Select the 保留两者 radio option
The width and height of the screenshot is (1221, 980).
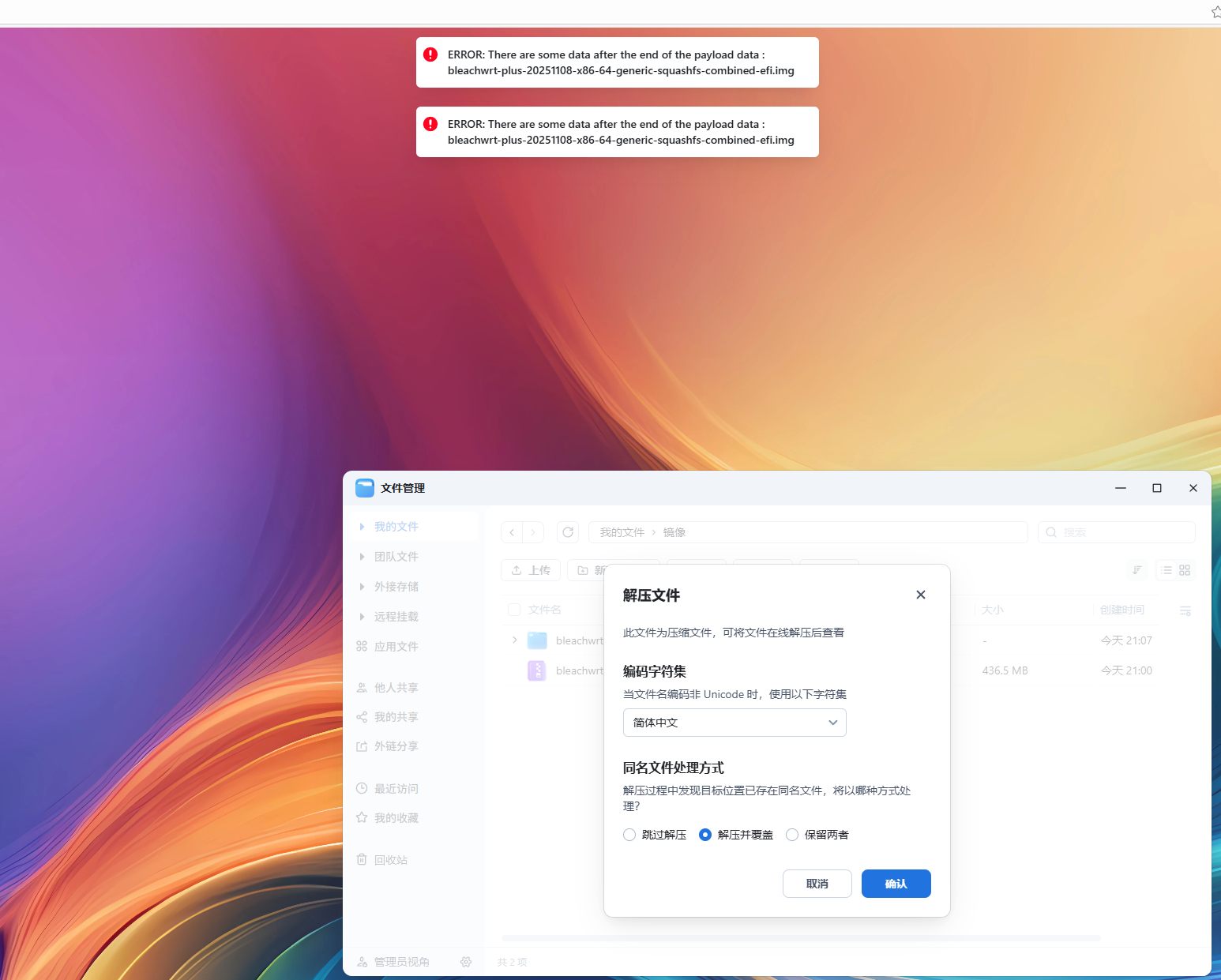792,835
